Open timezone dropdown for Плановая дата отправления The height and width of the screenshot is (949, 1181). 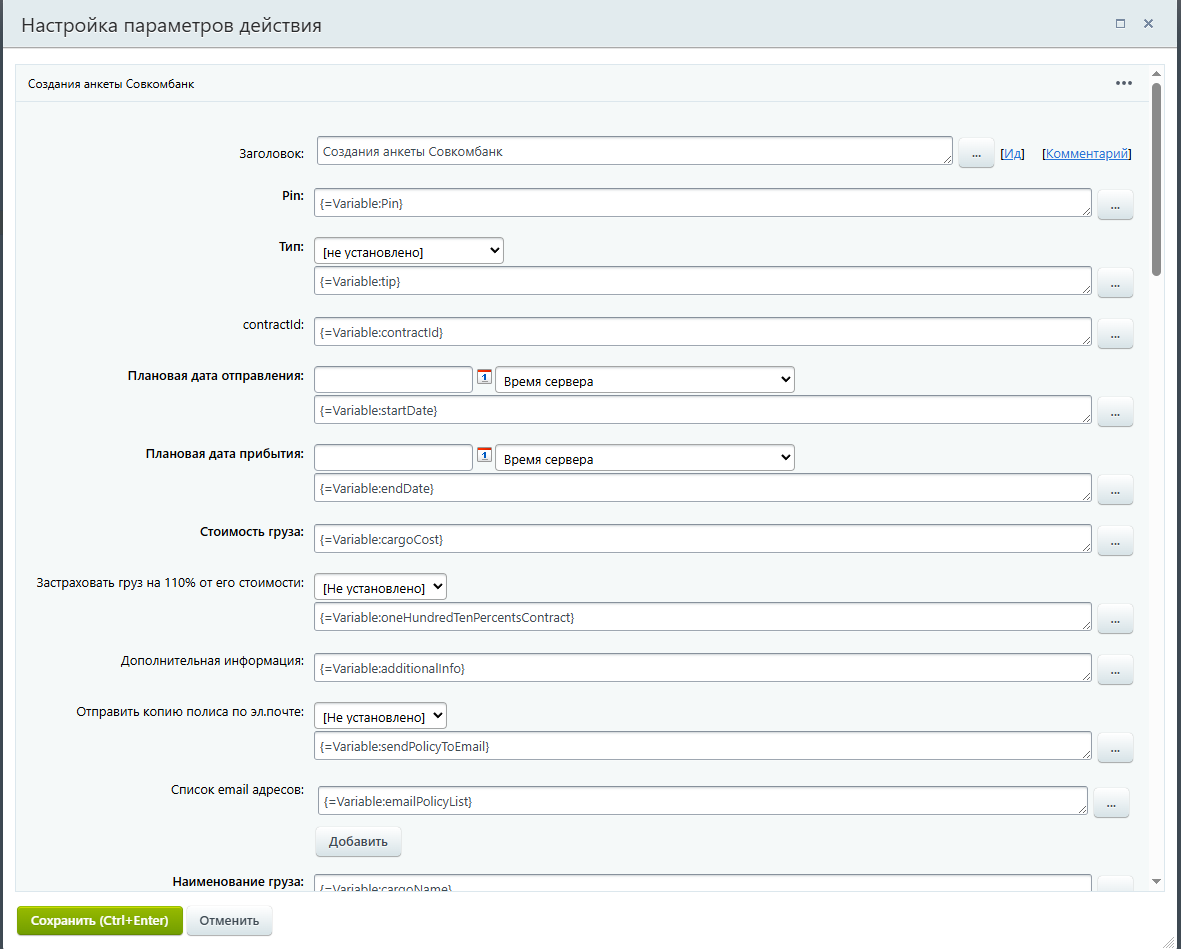click(644, 380)
